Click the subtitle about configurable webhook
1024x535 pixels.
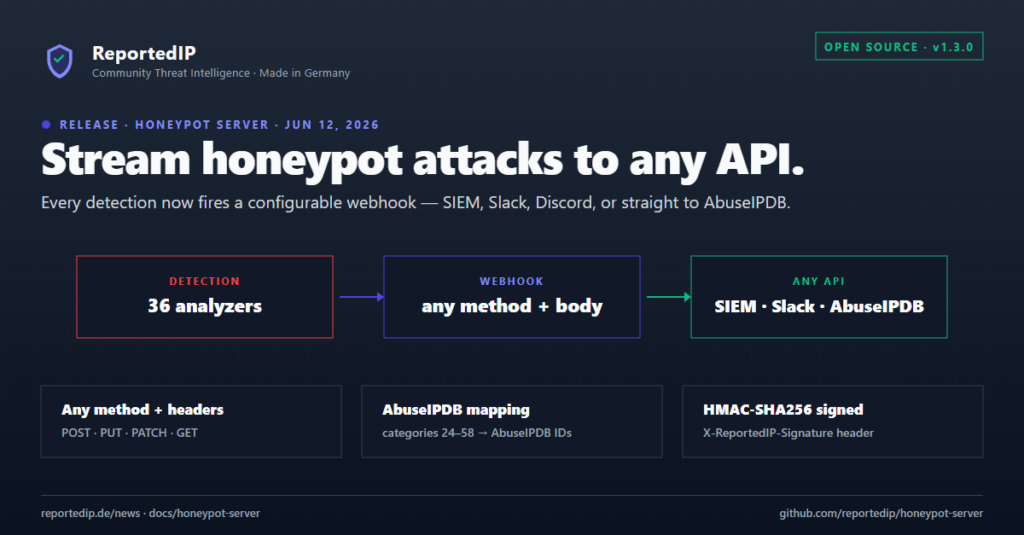[415, 203]
